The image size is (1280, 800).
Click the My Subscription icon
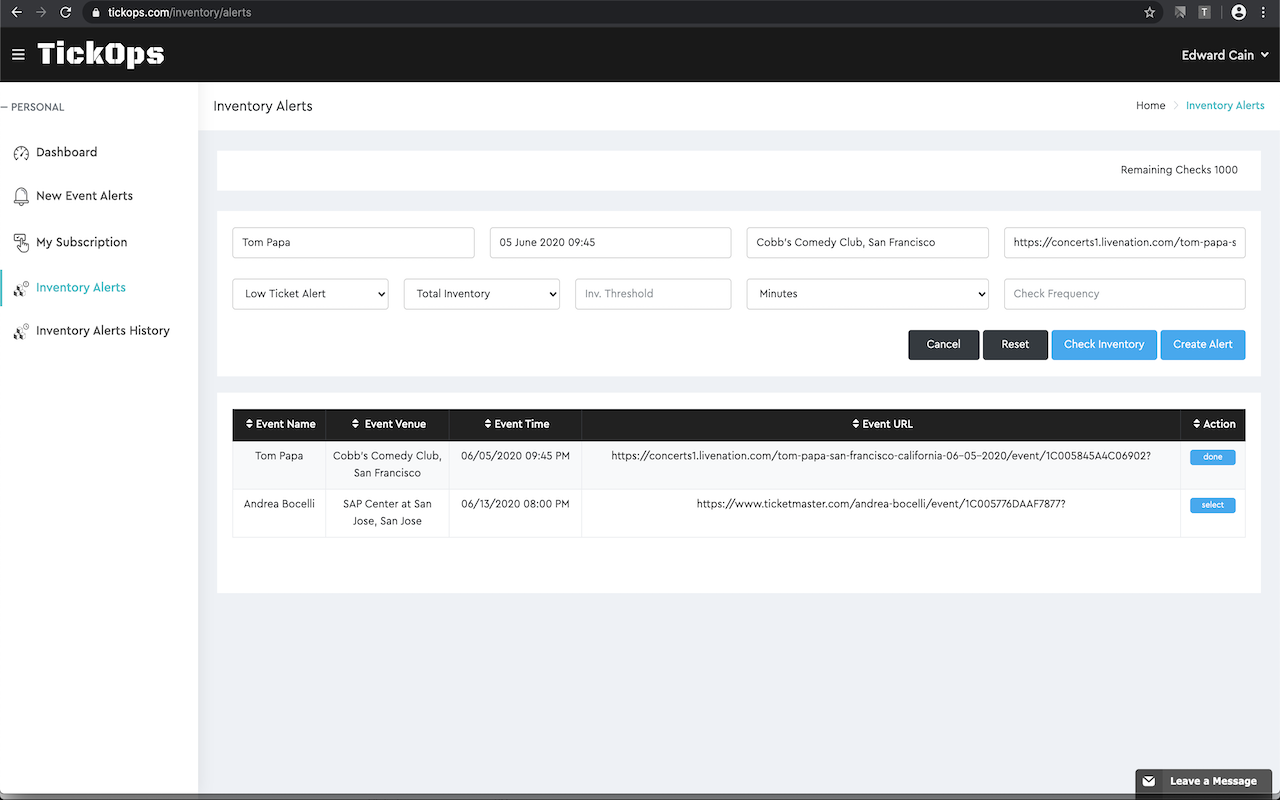tap(21, 243)
